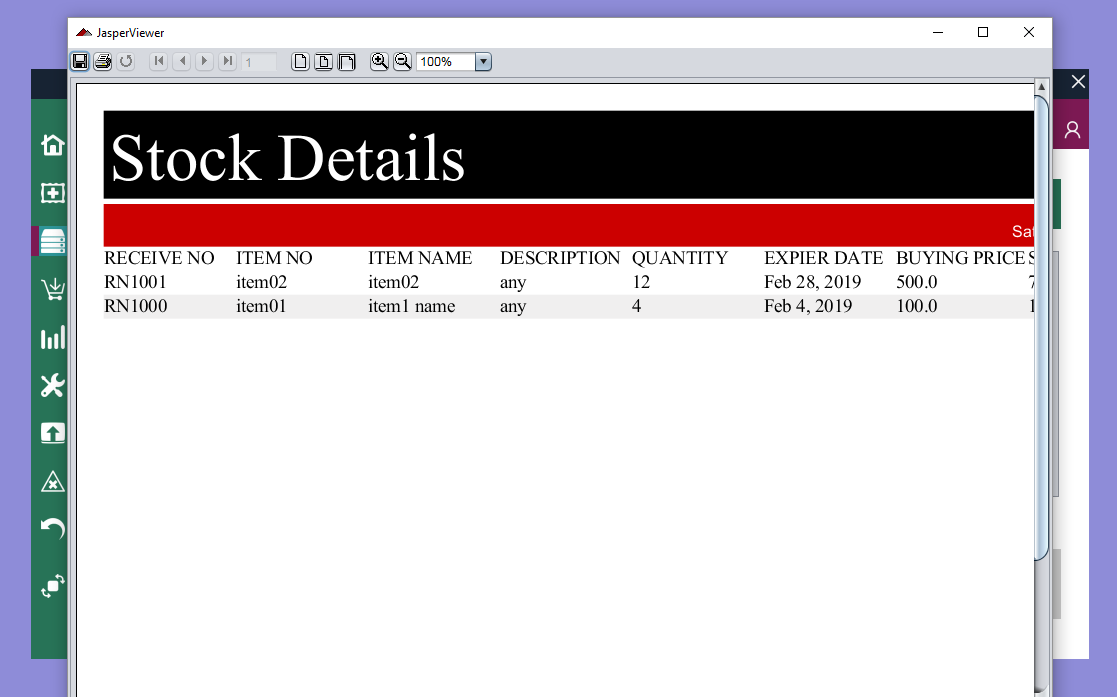
Task: Zoom out of the report
Action: 402,61
